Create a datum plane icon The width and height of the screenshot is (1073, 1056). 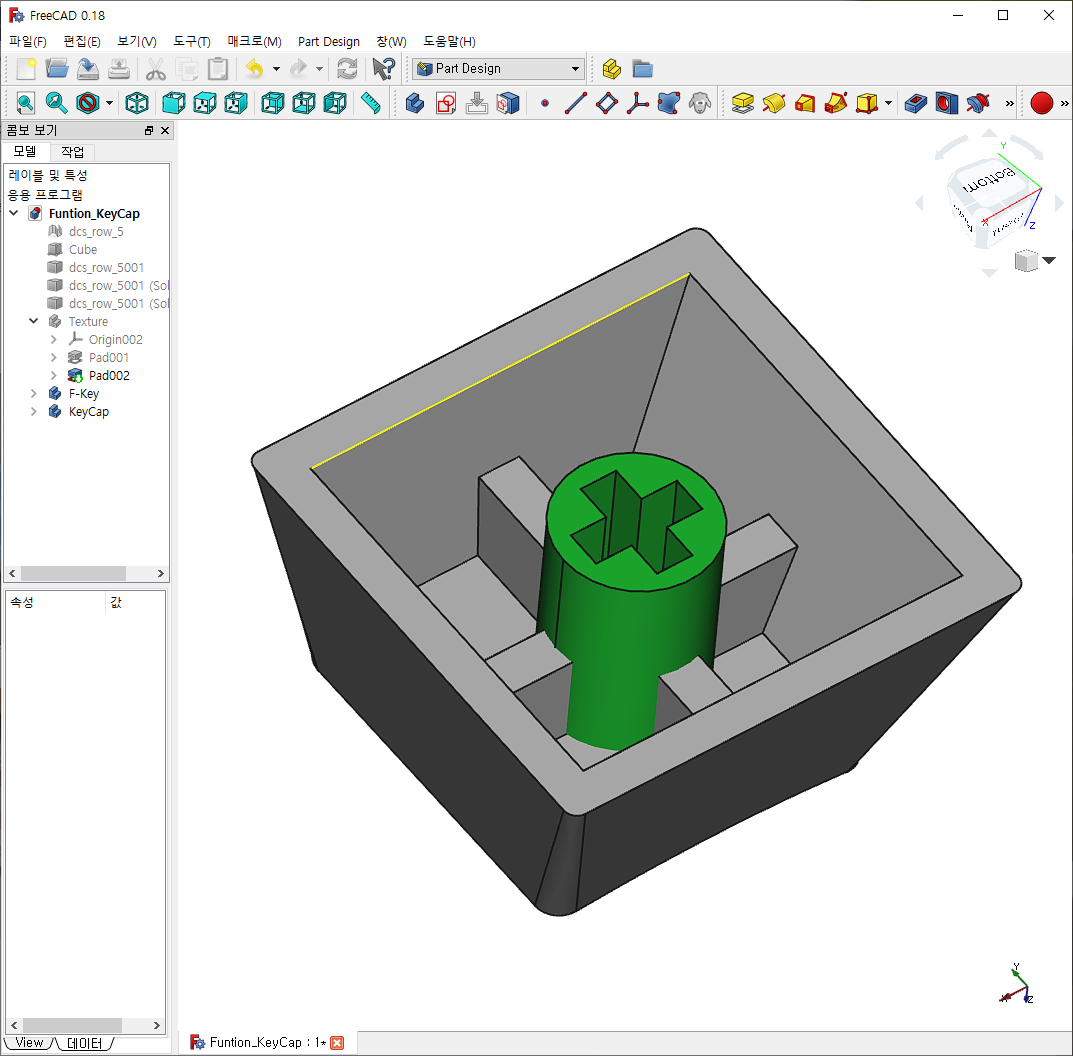click(x=606, y=103)
